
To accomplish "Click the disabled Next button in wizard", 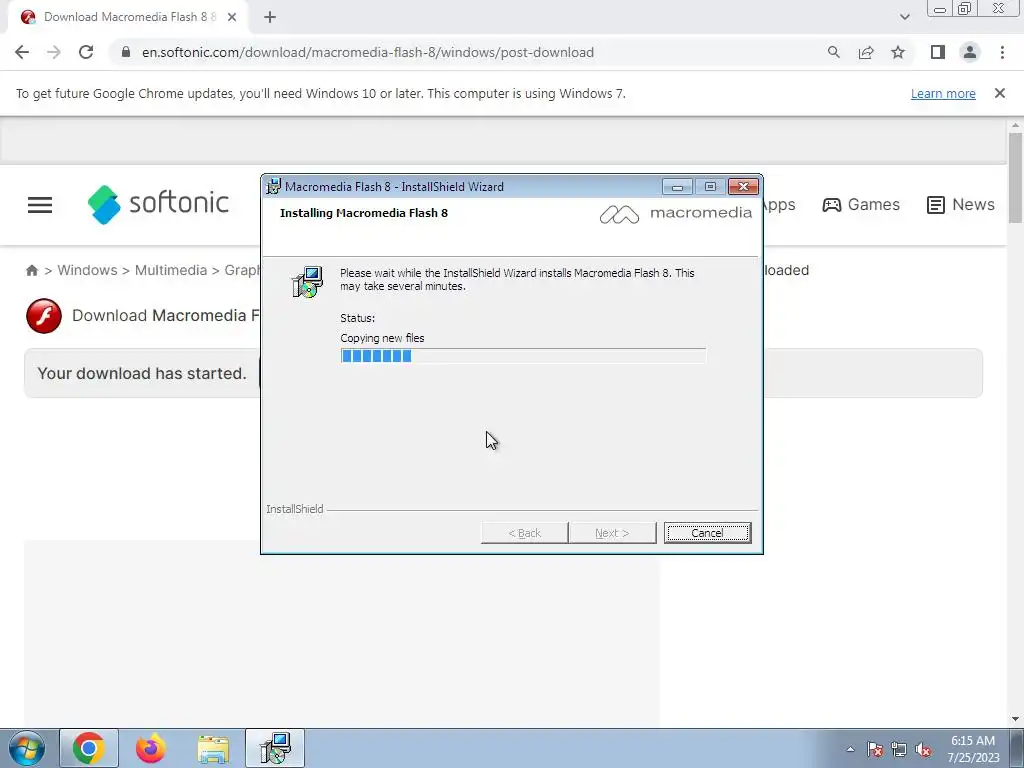I will (612, 533).
